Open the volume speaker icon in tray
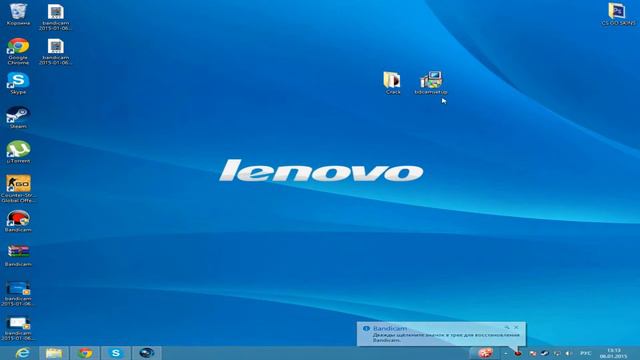Screen dimensions: 640x360 tap(569, 353)
